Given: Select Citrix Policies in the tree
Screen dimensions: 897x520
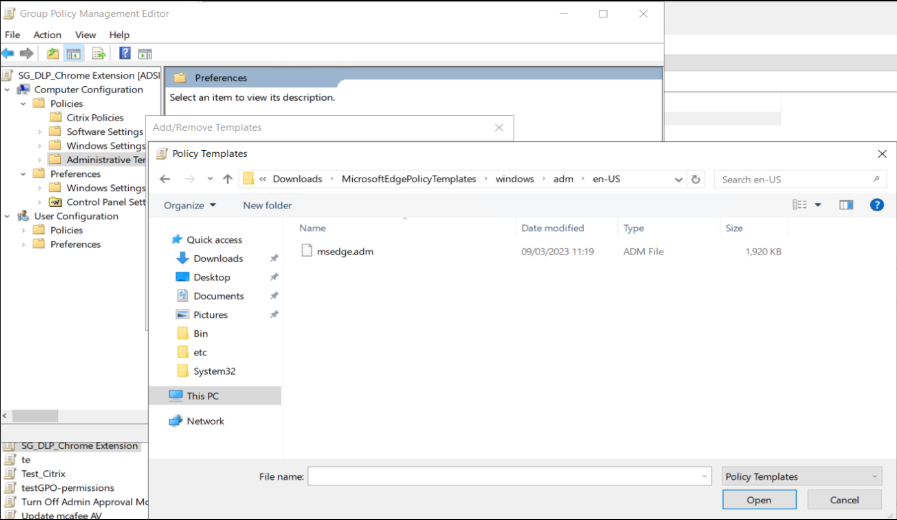Looking at the screenshot, I should [94, 118].
